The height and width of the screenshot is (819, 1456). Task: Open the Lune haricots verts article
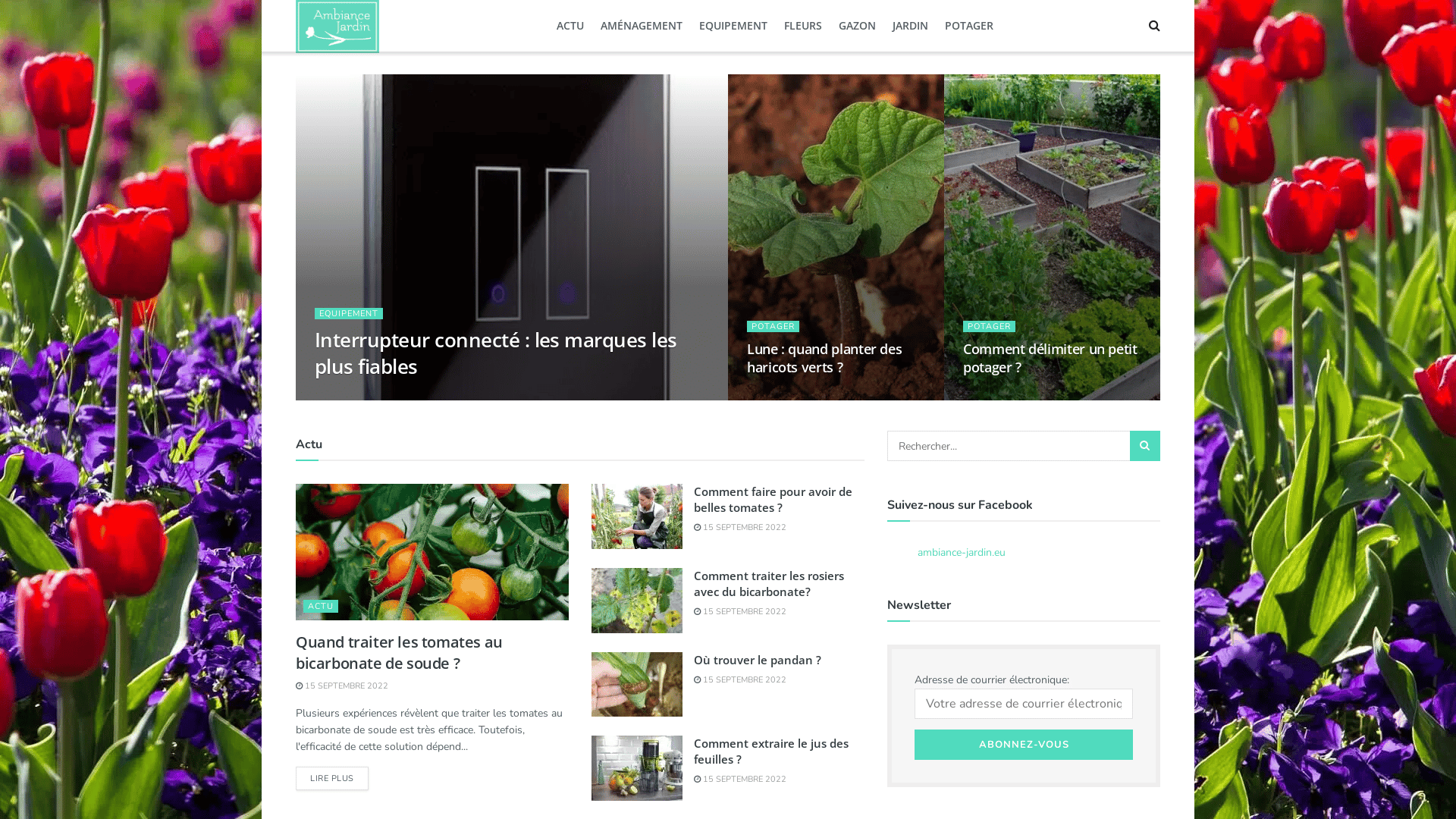click(x=824, y=358)
